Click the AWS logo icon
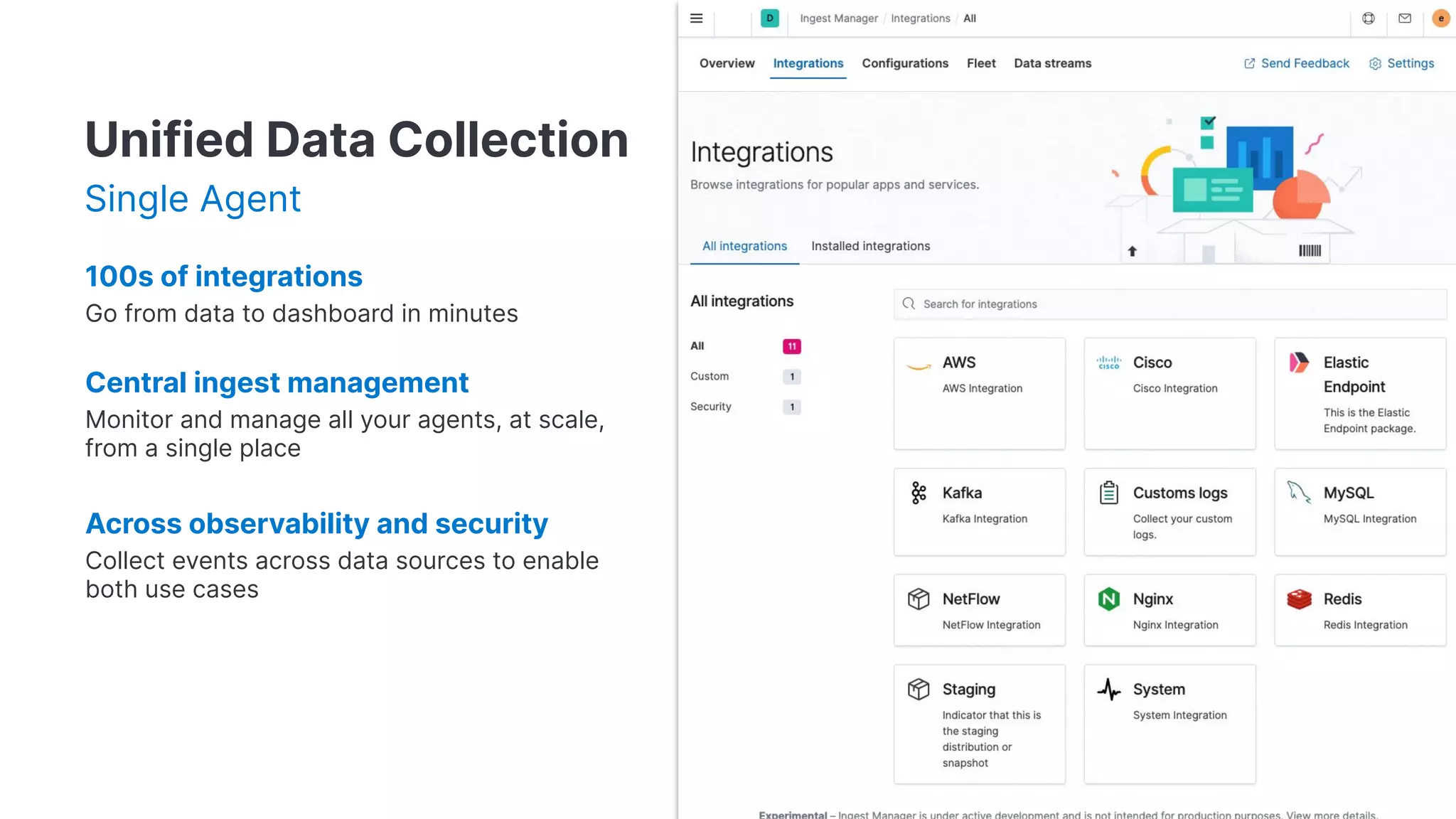The width and height of the screenshot is (1456, 819). (x=919, y=366)
